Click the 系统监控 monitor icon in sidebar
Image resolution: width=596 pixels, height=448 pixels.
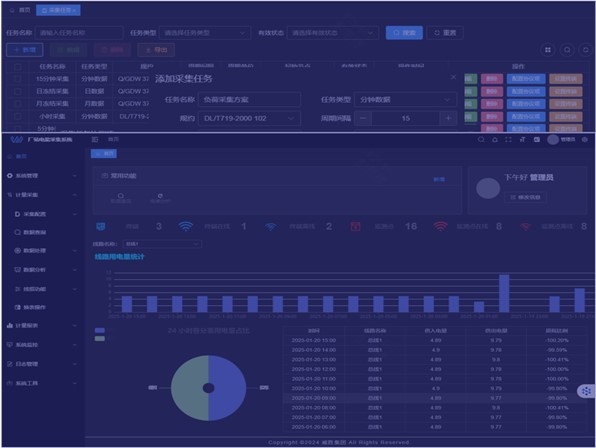(10, 345)
